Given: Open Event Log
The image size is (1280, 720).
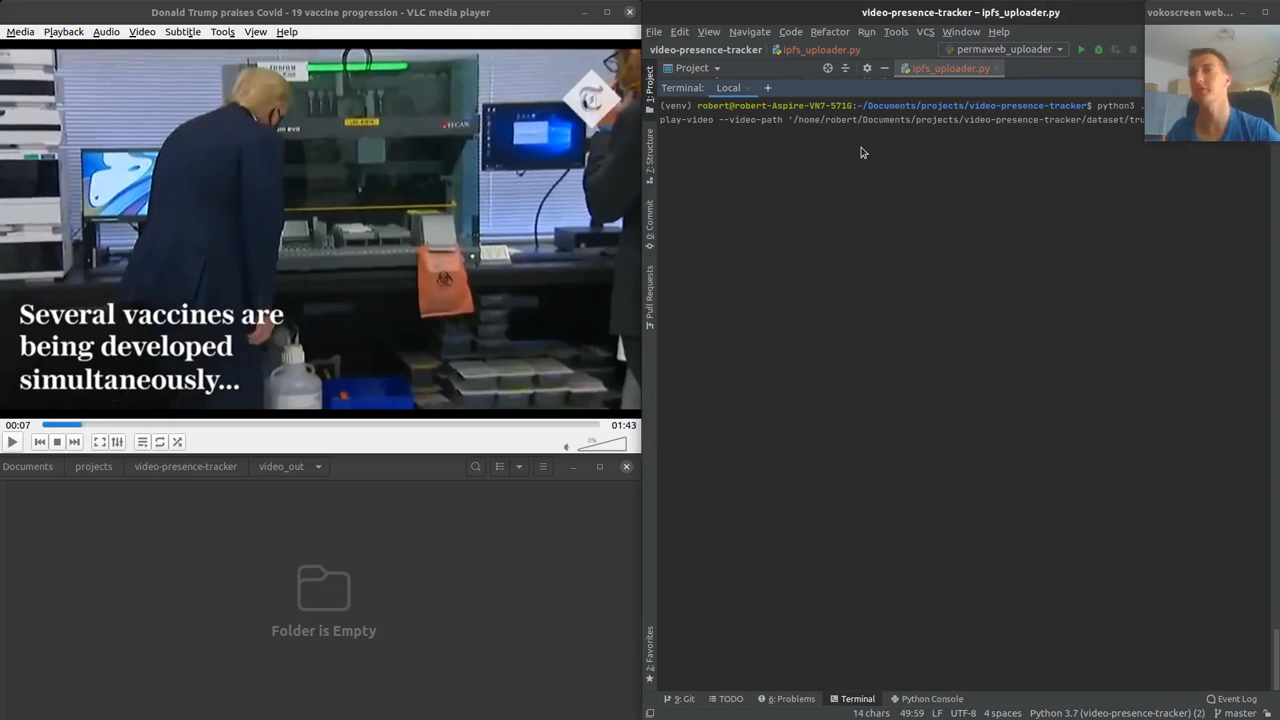Looking at the screenshot, I should tap(1232, 699).
